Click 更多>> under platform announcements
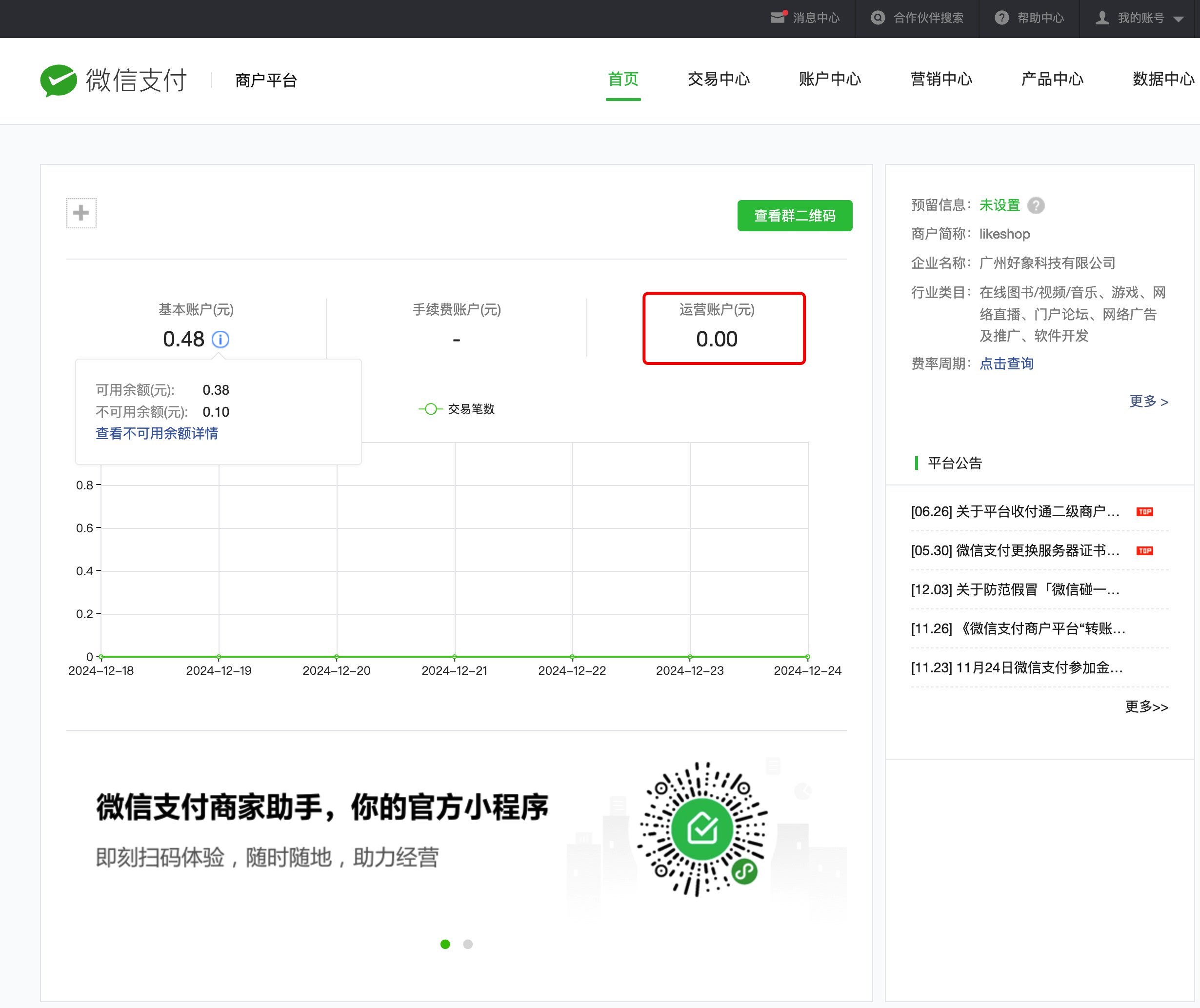Image resolution: width=1200 pixels, height=1008 pixels. tap(1146, 707)
